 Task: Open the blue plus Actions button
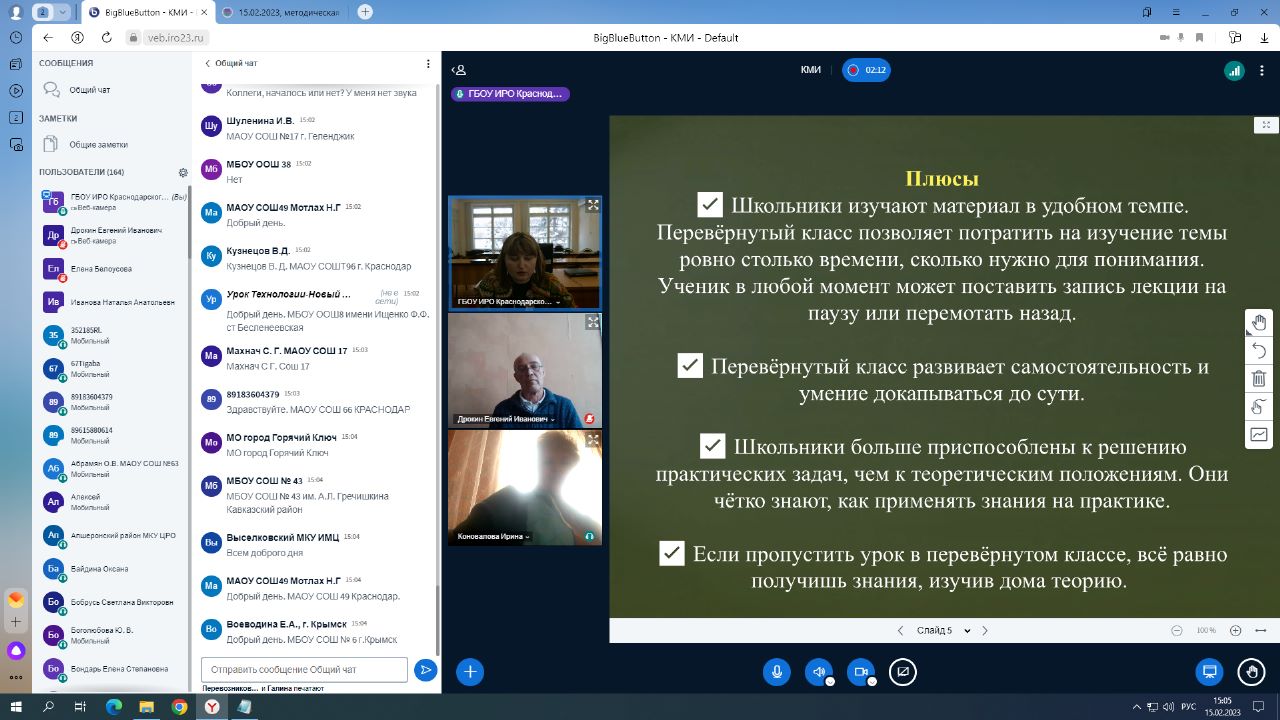pyautogui.click(x=470, y=672)
